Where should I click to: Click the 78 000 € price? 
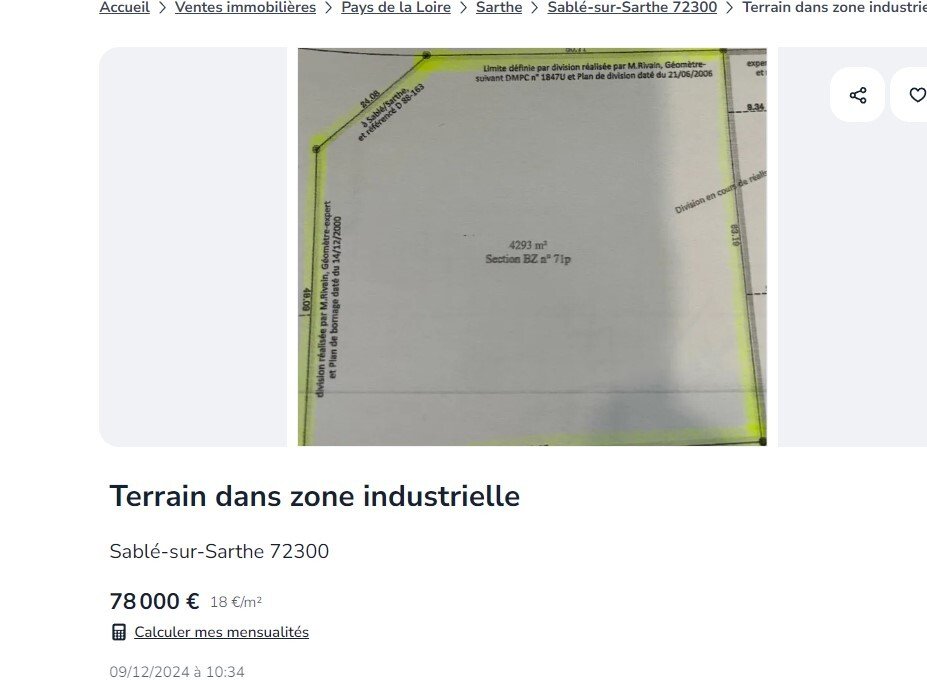click(154, 601)
